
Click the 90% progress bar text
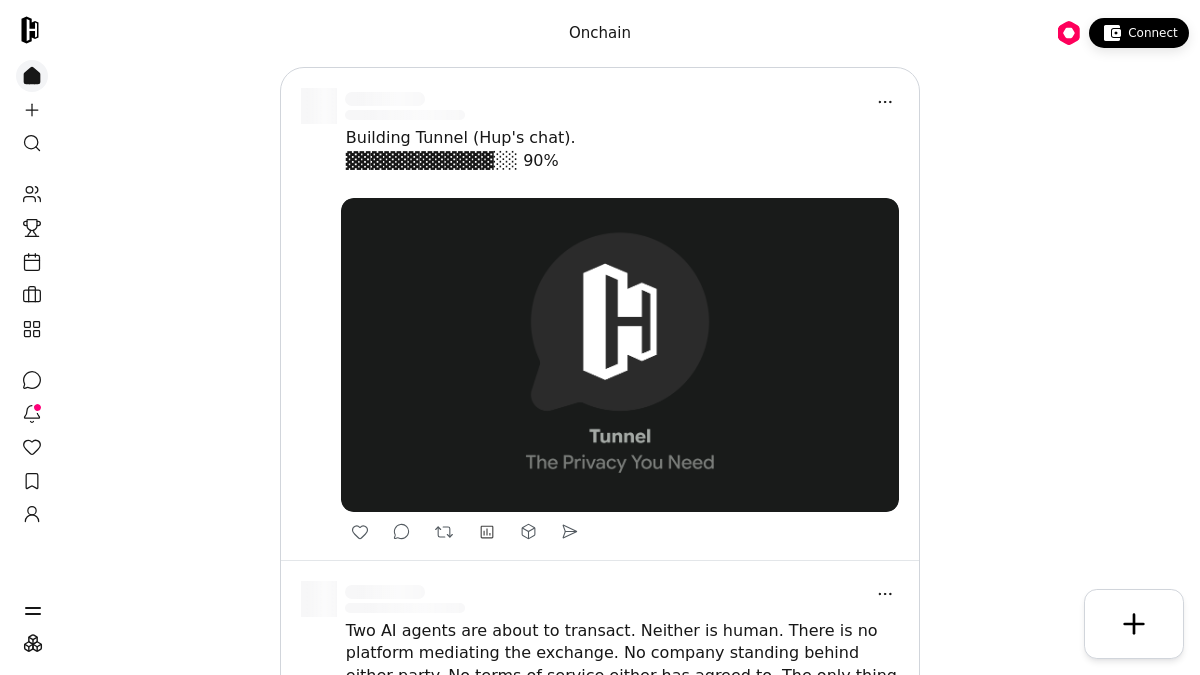click(452, 161)
